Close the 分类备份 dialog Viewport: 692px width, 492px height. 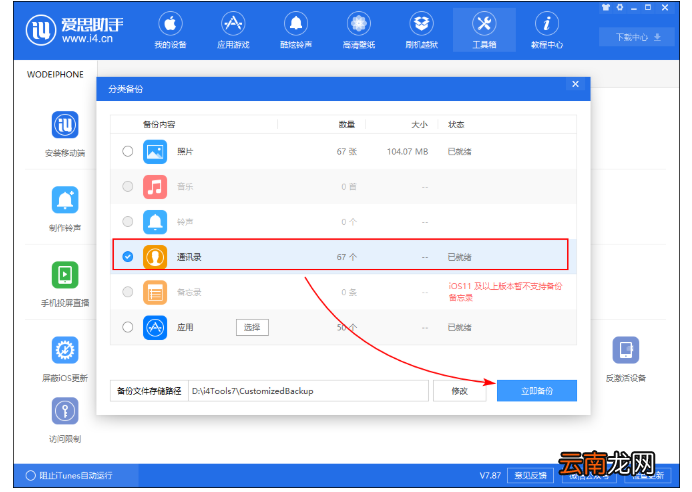click(575, 84)
